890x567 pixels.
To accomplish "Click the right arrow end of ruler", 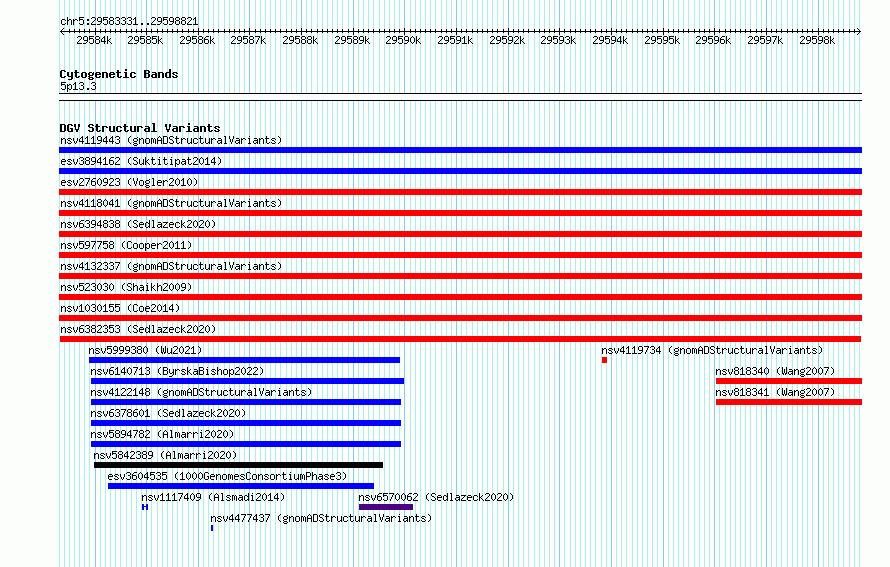I will [859, 31].
